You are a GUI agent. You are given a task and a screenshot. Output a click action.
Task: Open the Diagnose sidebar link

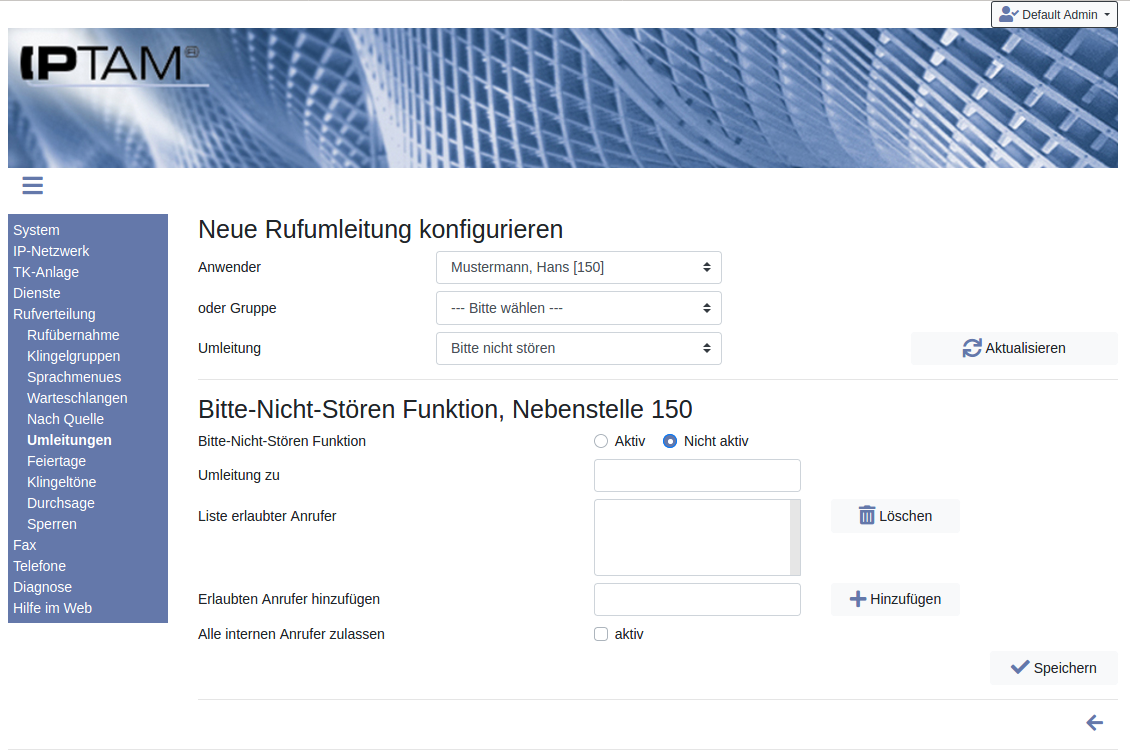coord(42,587)
